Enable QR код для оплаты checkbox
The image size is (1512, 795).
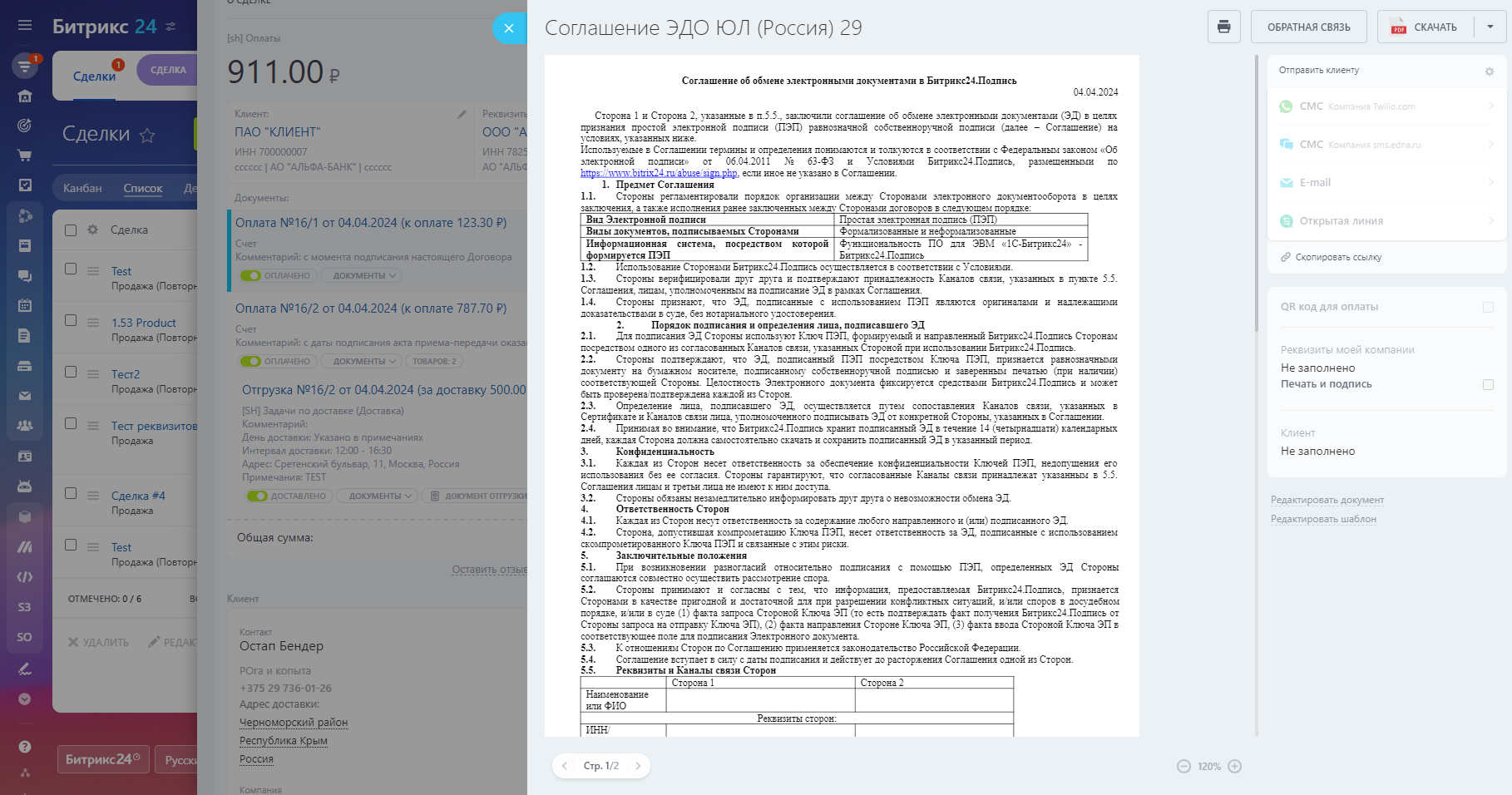[1489, 307]
